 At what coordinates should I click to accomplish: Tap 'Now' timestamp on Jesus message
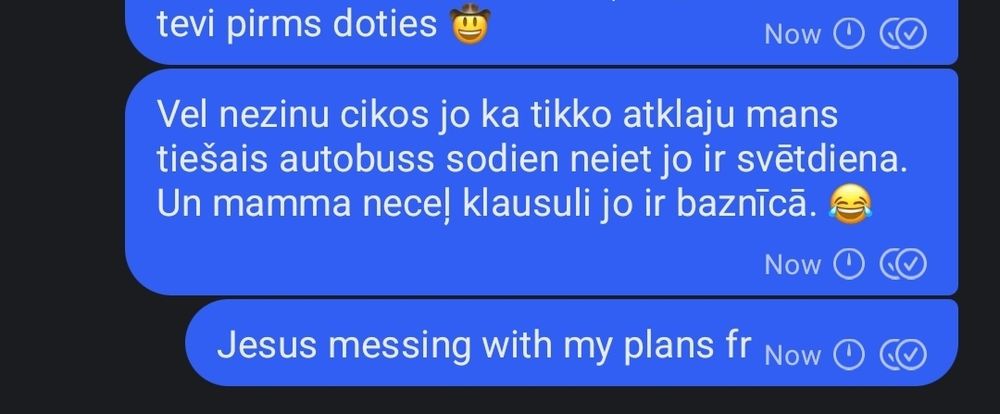[792, 355]
